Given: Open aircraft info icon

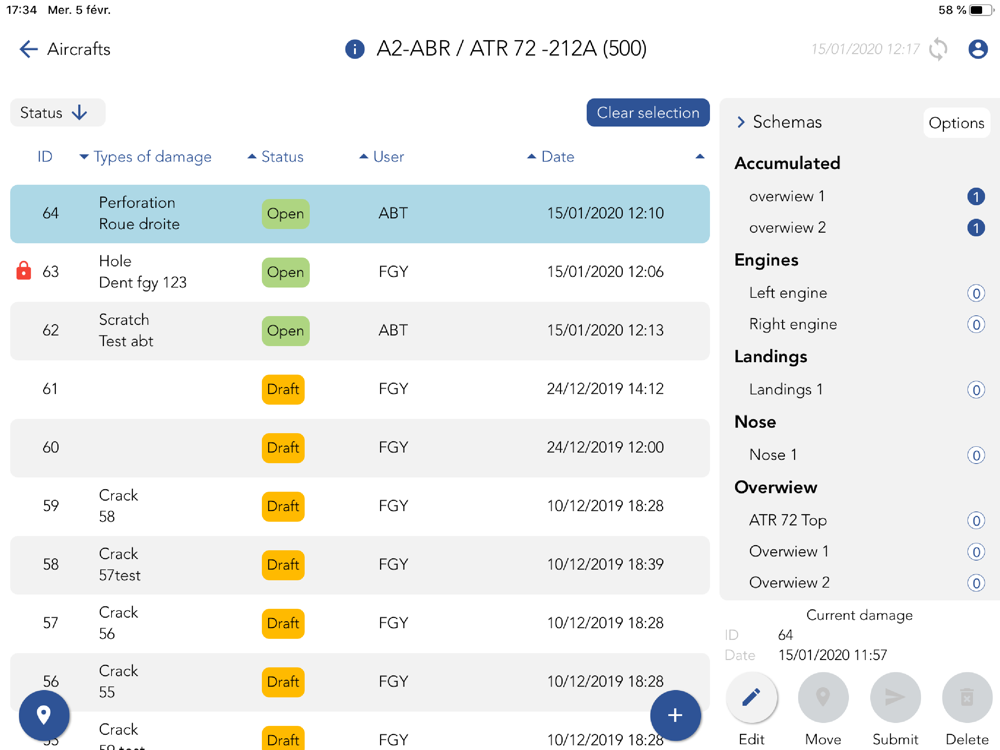Looking at the screenshot, I should click(355, 49).
